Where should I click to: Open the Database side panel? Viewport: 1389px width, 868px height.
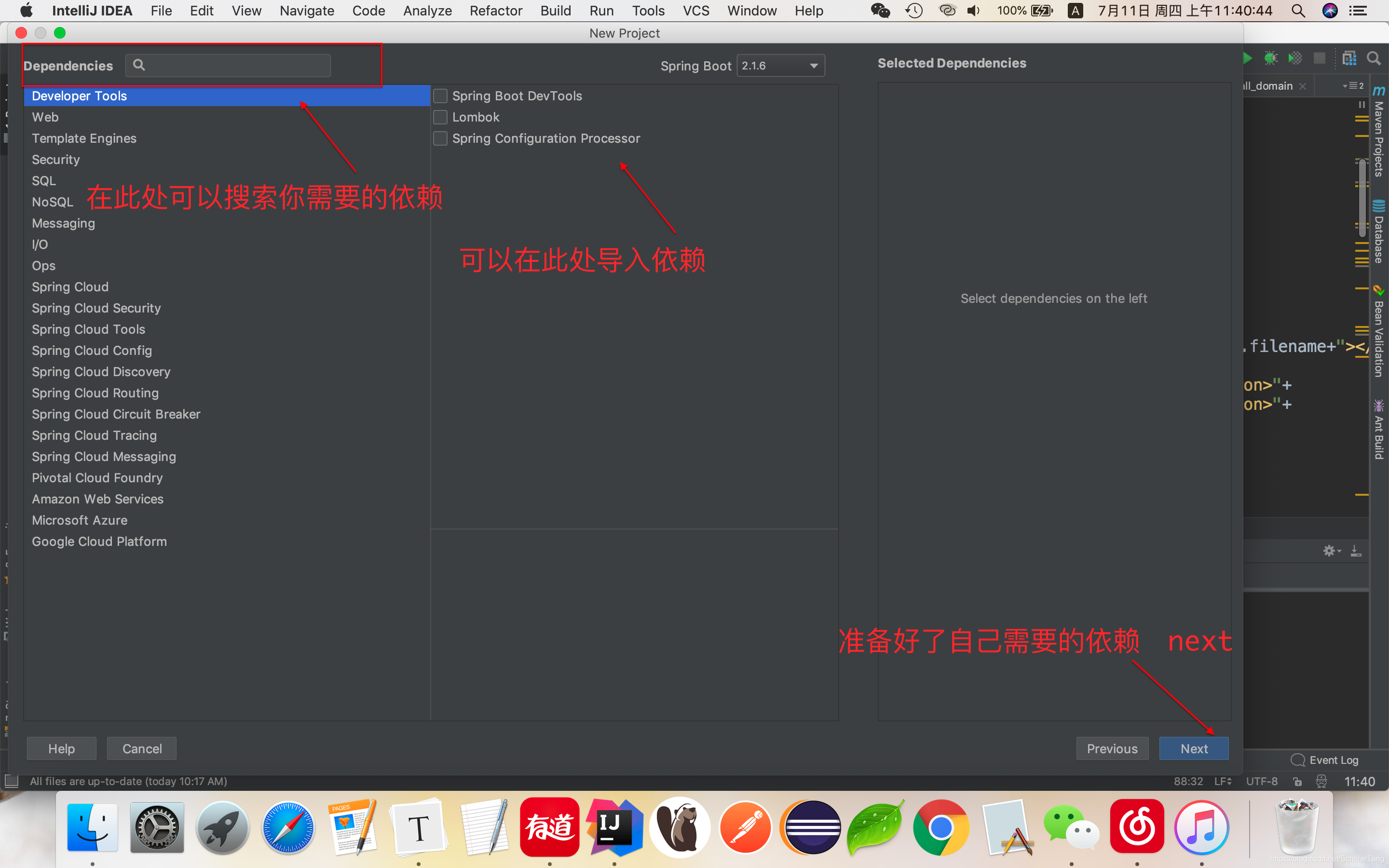pyautogui.click(x=1379, y=231)
